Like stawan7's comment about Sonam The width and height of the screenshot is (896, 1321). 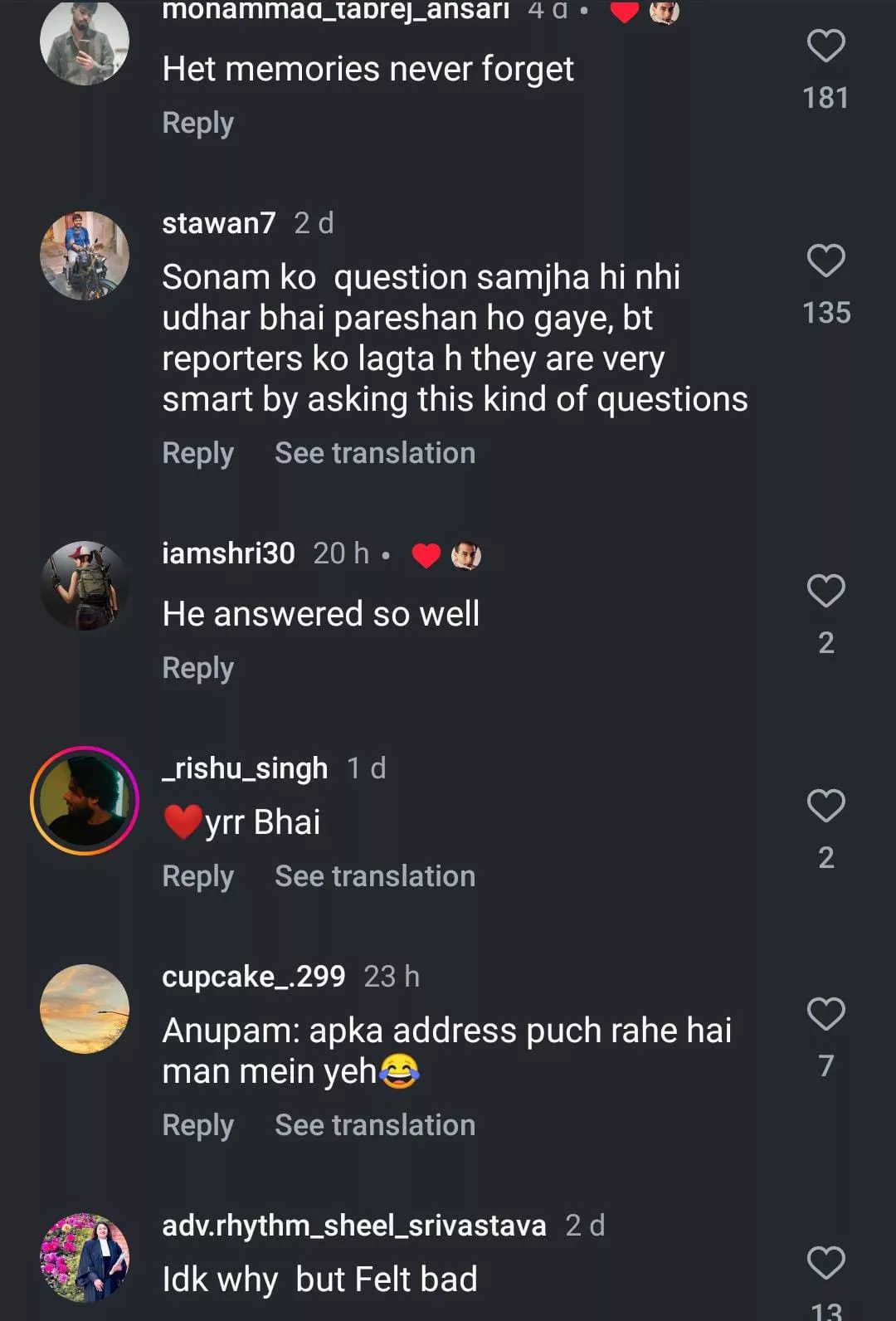825,261
